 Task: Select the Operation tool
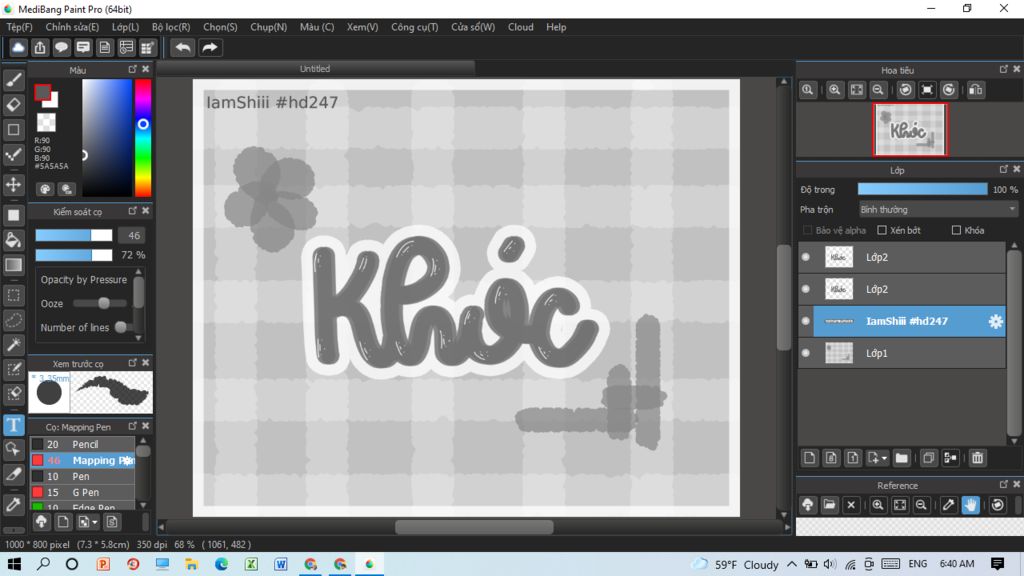point(14,449)
